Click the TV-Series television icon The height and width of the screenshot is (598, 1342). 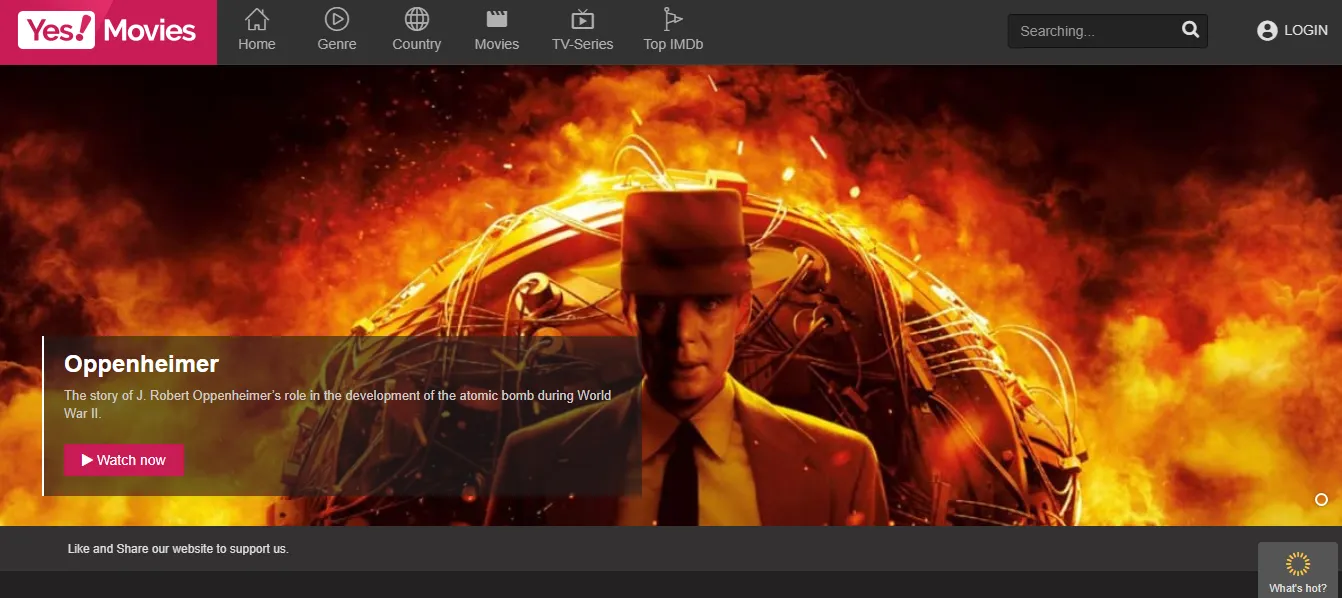tap(583, 19)
